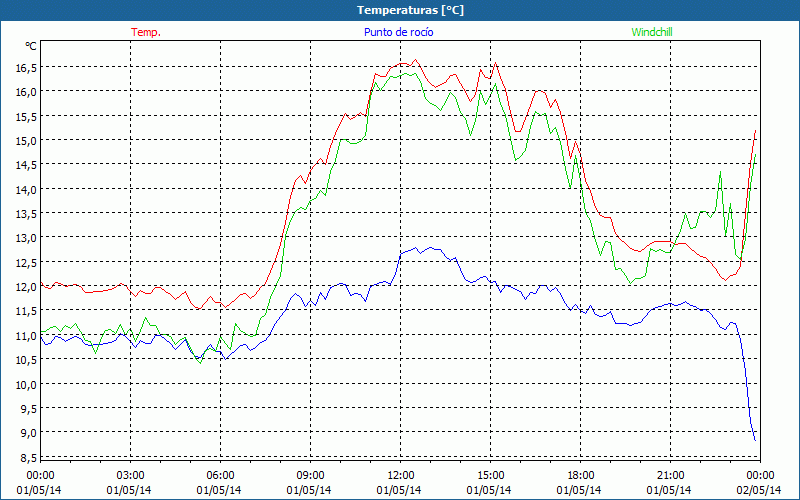The width and height of the screenshot is (800, 500).
Task: Click the °C unit label on axis
Action: (x=31, y=46)
